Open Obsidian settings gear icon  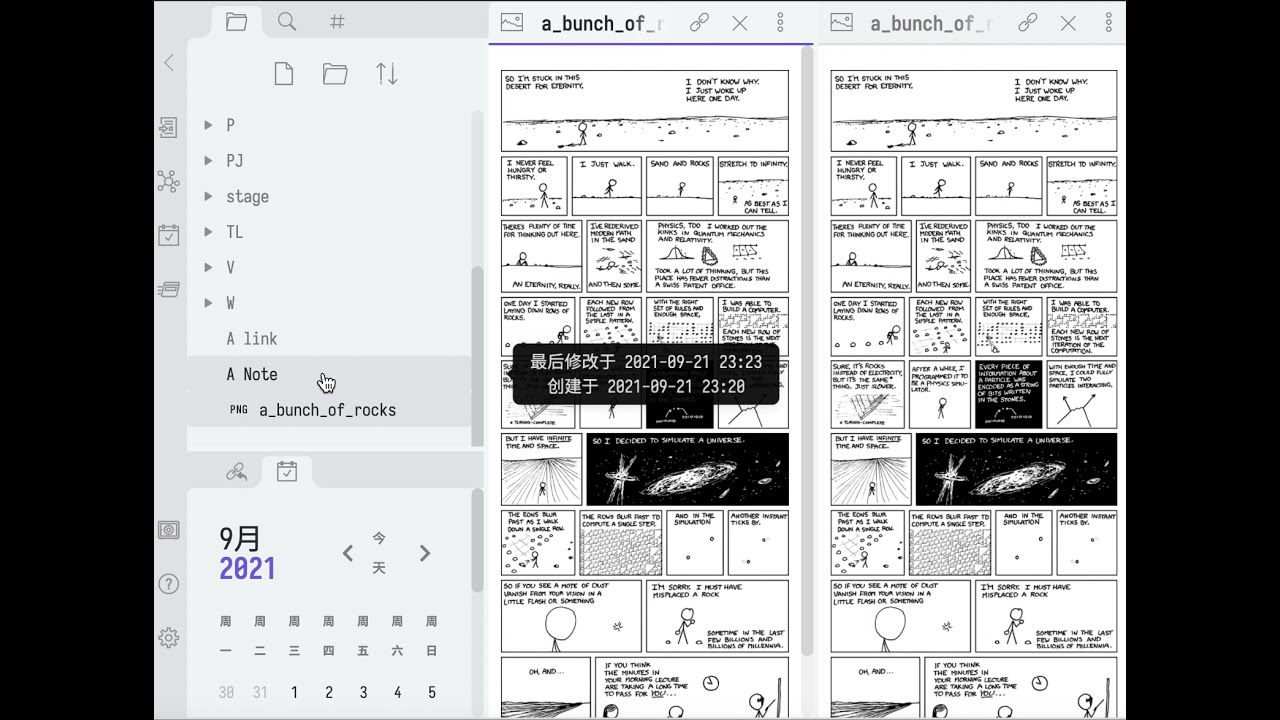click(168, 638)
